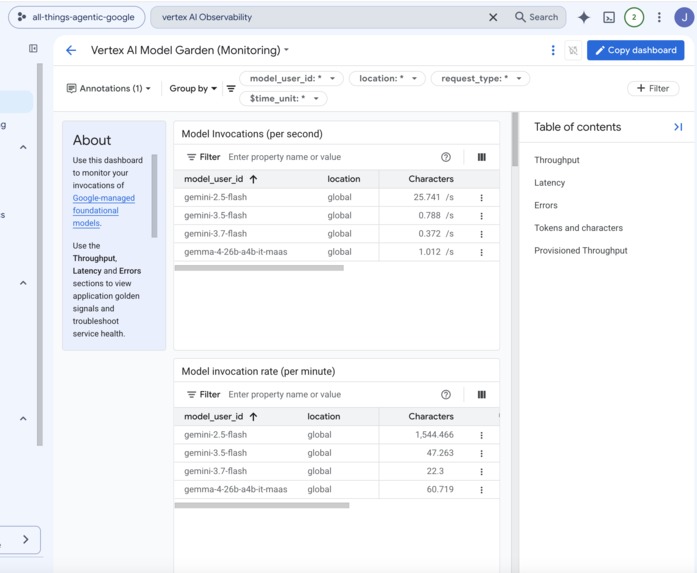Click filter input in Model Invocations table

(x=329, y=157)
